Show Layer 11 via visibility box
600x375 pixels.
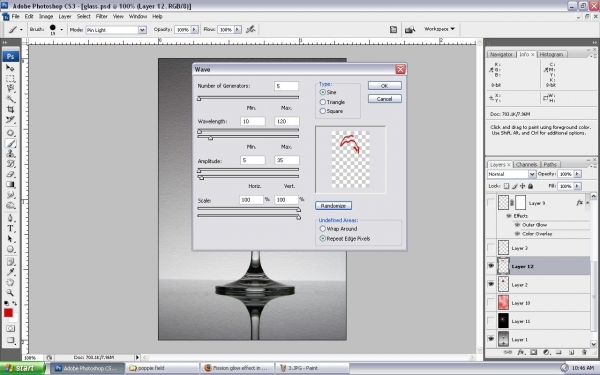pos(491,321)
